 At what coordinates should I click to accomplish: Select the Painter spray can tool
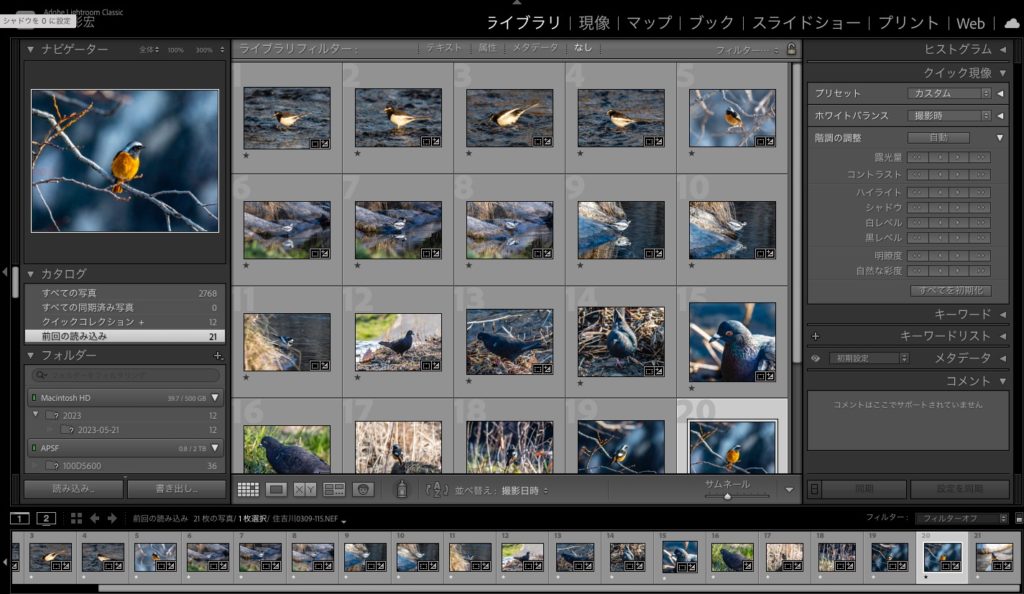point(401,489)
